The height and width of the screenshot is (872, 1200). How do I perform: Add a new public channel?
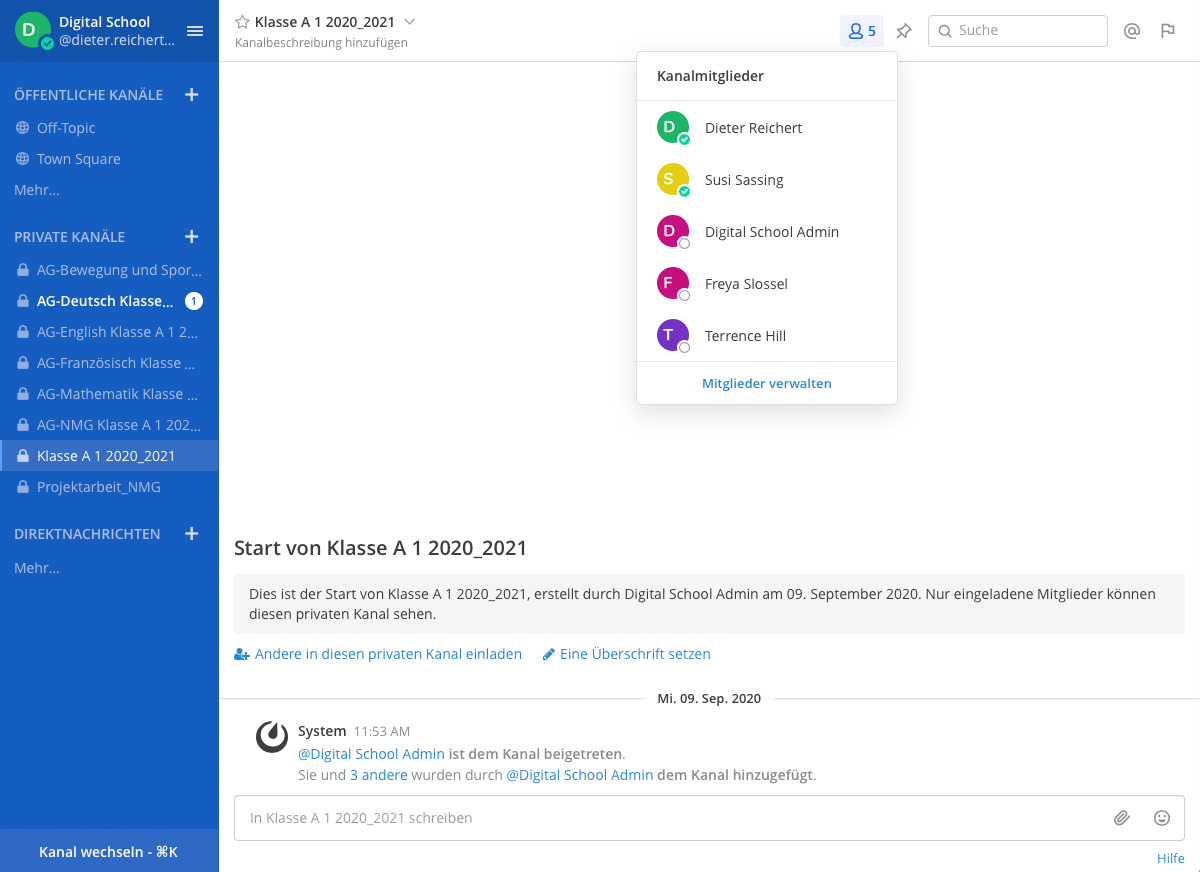point(192,95)
